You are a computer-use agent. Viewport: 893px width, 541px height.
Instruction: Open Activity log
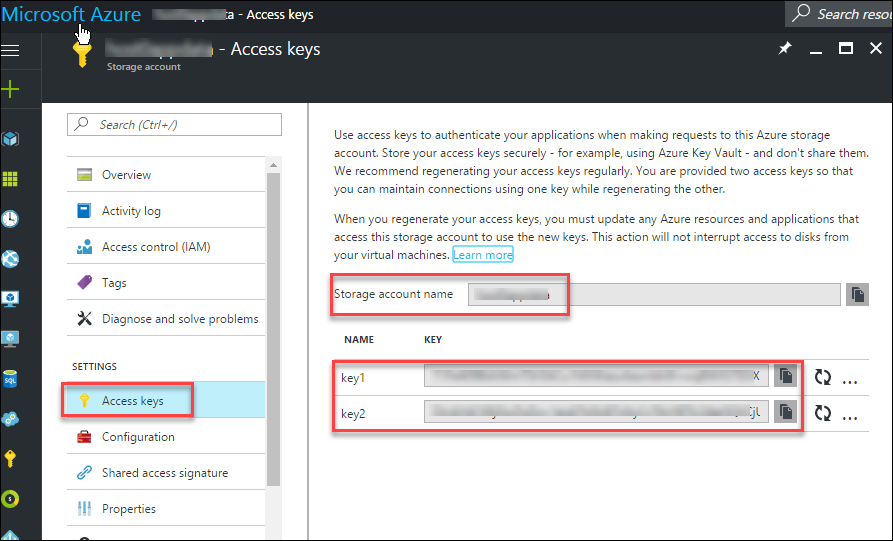[x=166, y=211]
